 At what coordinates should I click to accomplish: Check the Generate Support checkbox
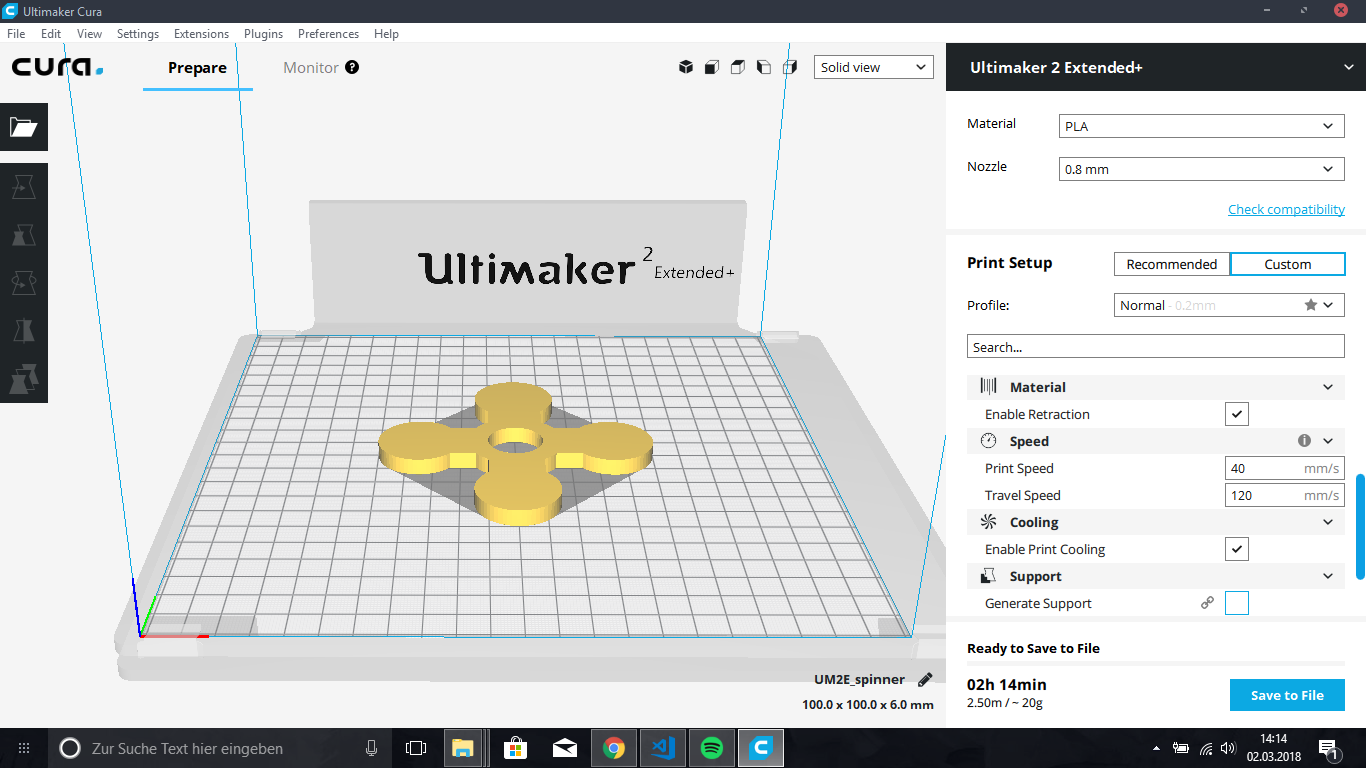1237,603
